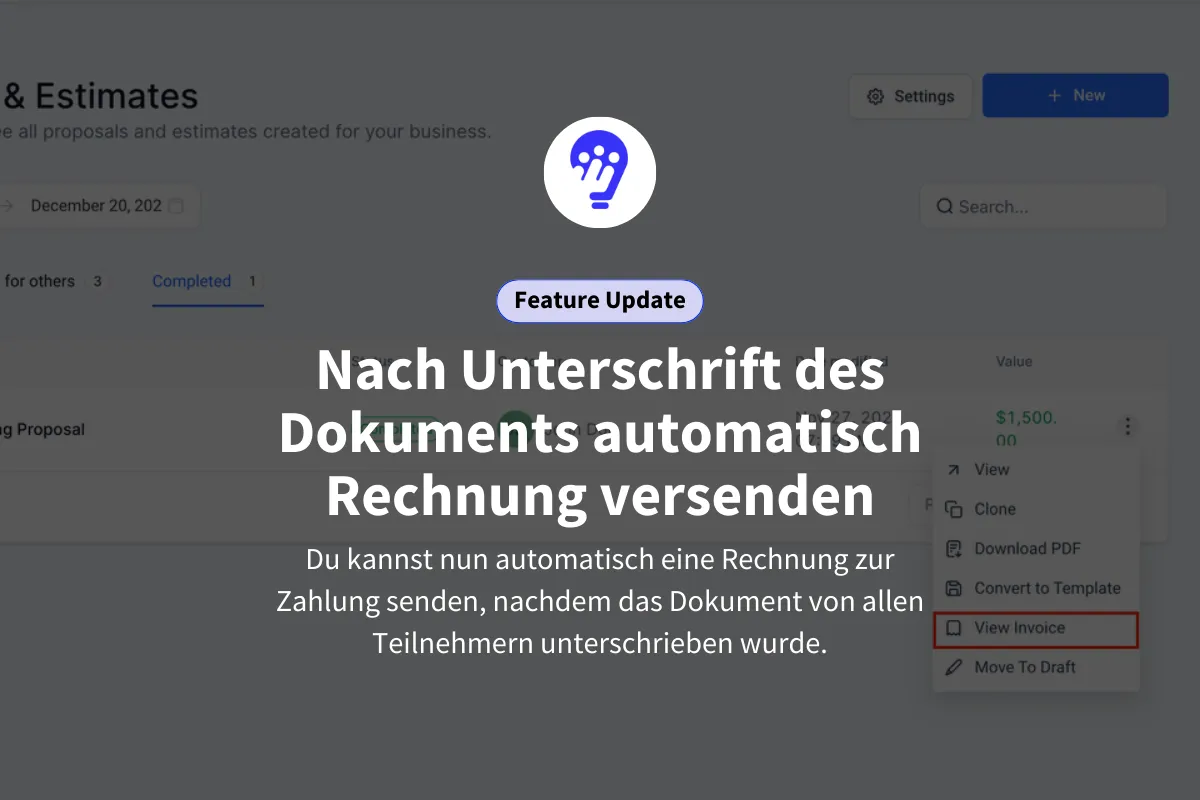
Task: Select Download PDF menu entry
Action: tap(1036, 549)
